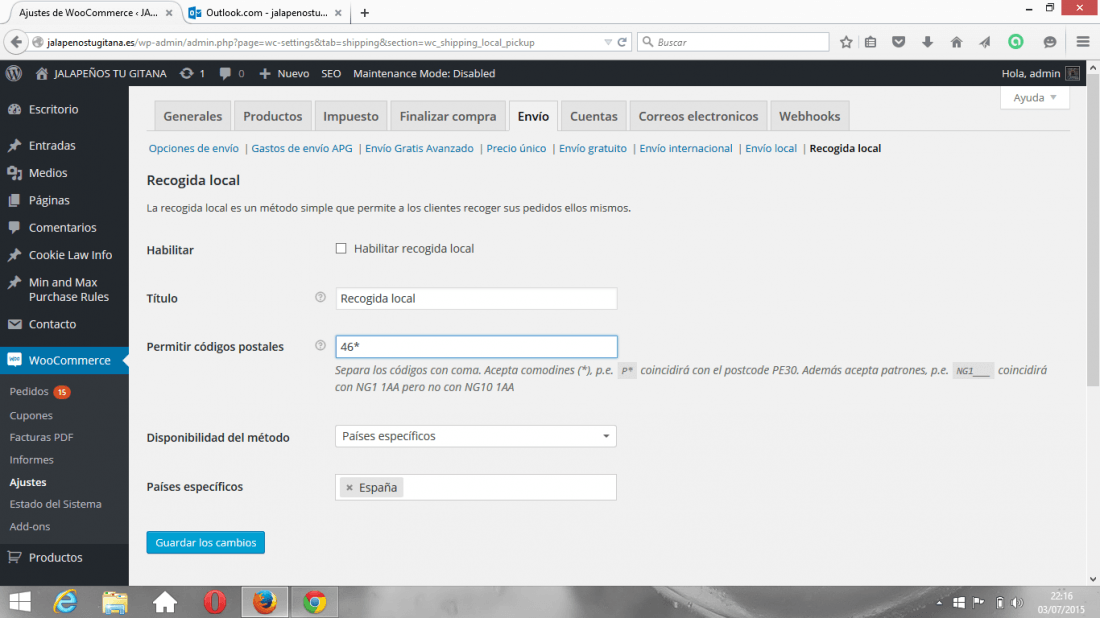Open Pedidos with 15 badge
The width and height of the screenshot is (1100, 618).
tap(39, 391)
